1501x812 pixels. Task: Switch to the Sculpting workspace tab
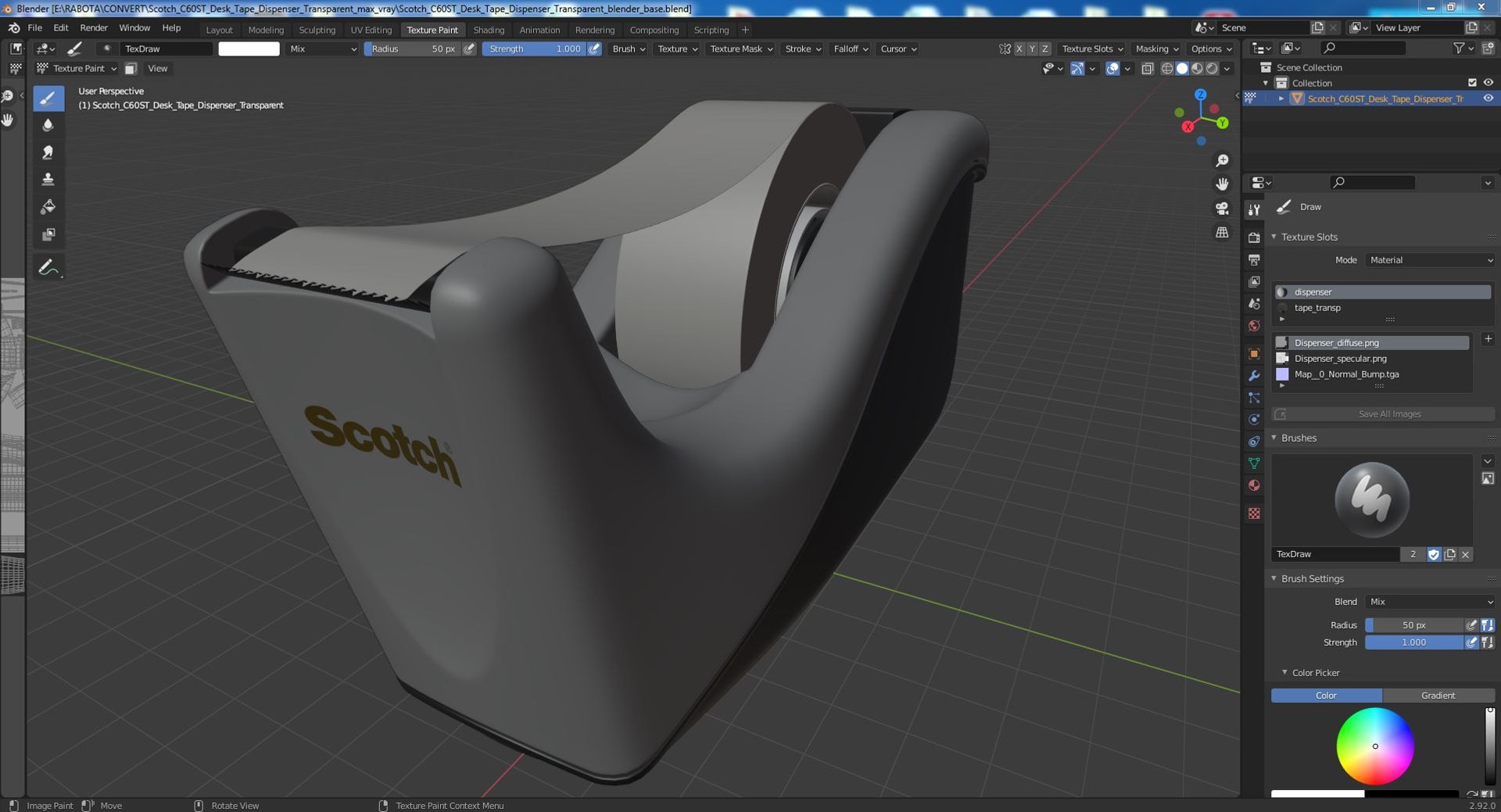317,30
